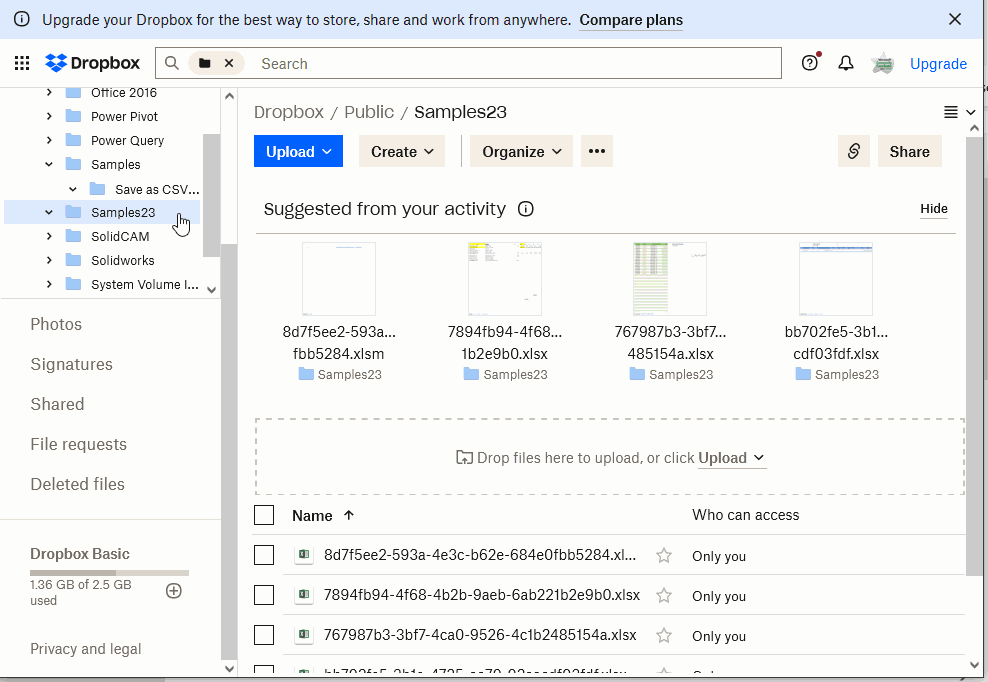Expand the Power Query folder
Viewport: 988px width, 682px height.
coord(49,140)
